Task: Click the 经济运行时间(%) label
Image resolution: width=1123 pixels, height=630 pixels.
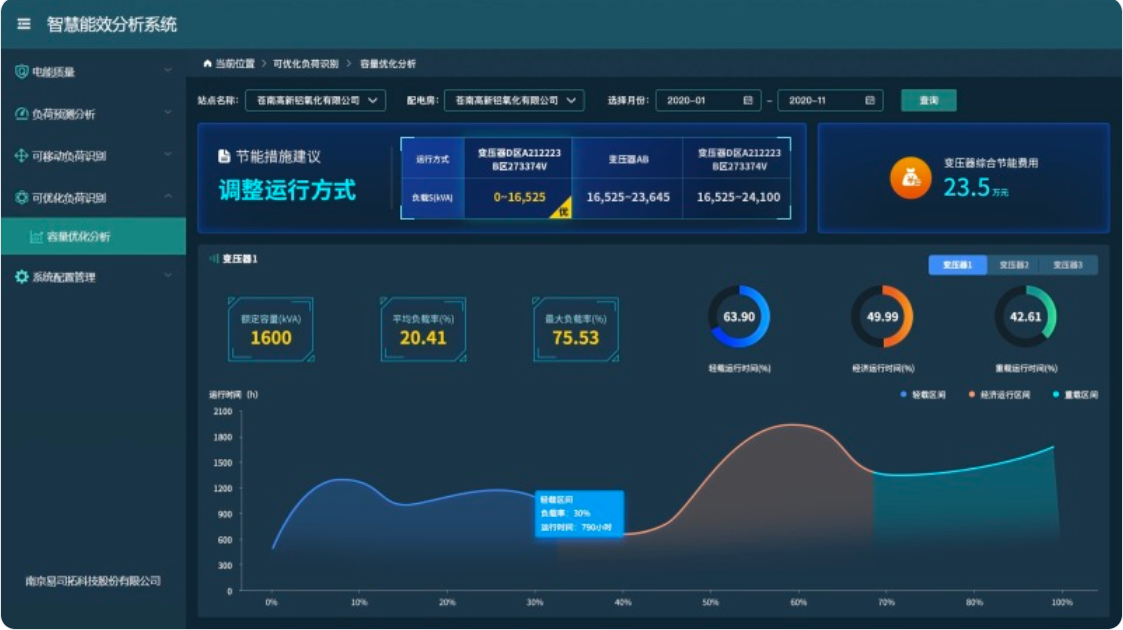Action: point(882,369)
